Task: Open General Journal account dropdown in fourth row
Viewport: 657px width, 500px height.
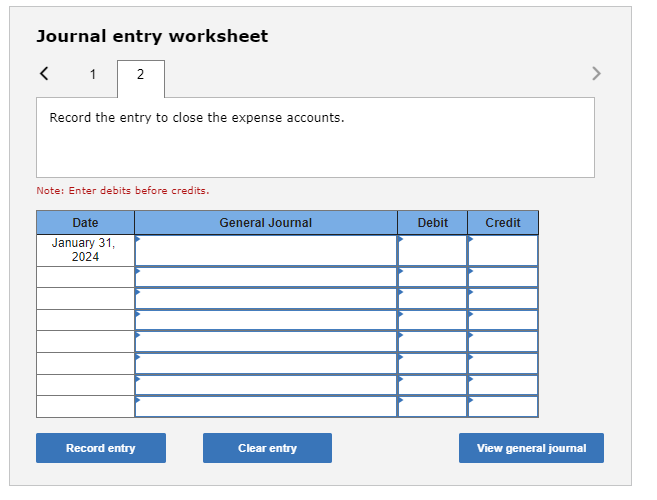Action: pyautogui.click(x=266, y=320)
